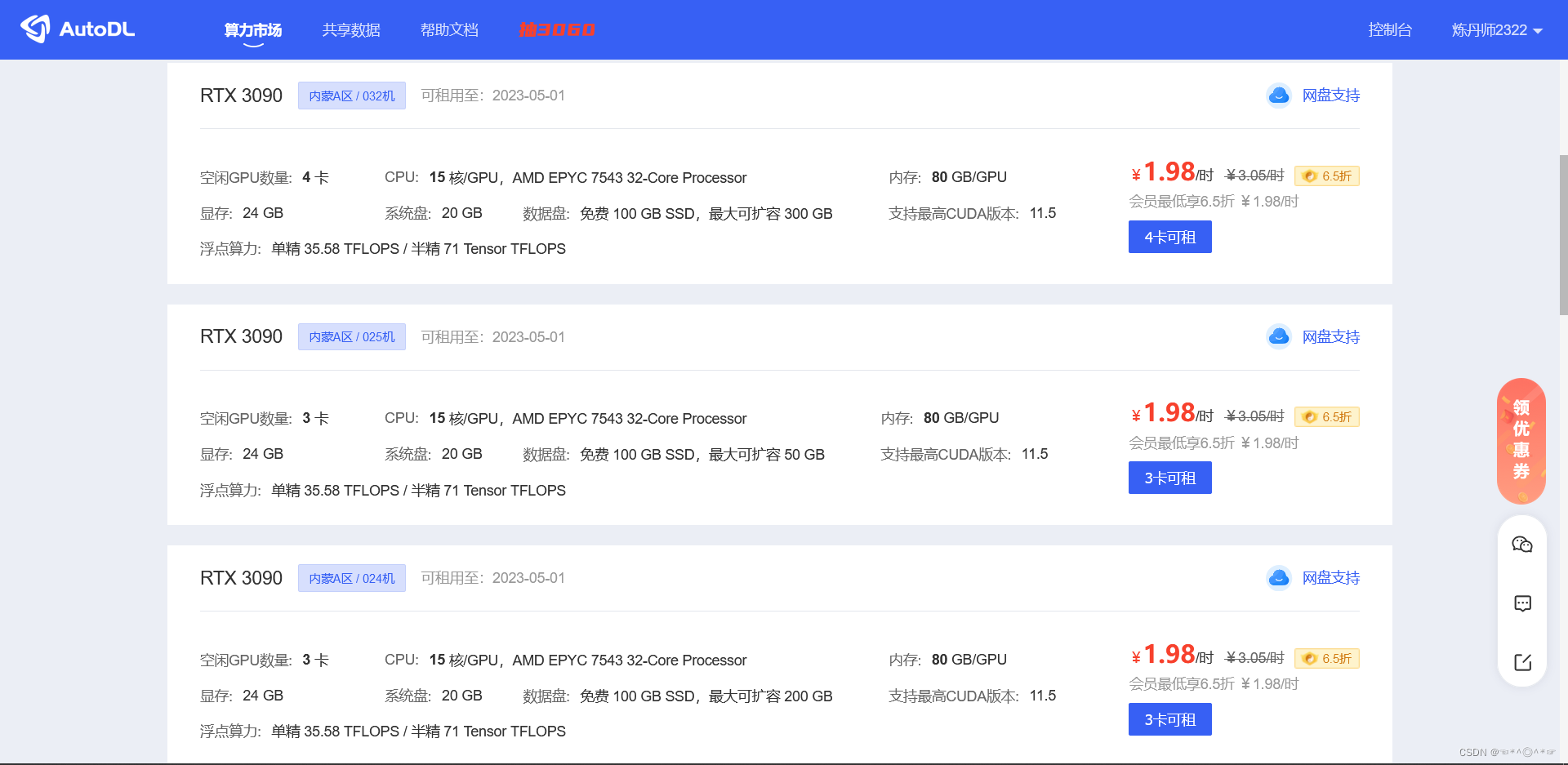
Task: Click cloud icon on 025机 card
Action: pos(1279,336)
